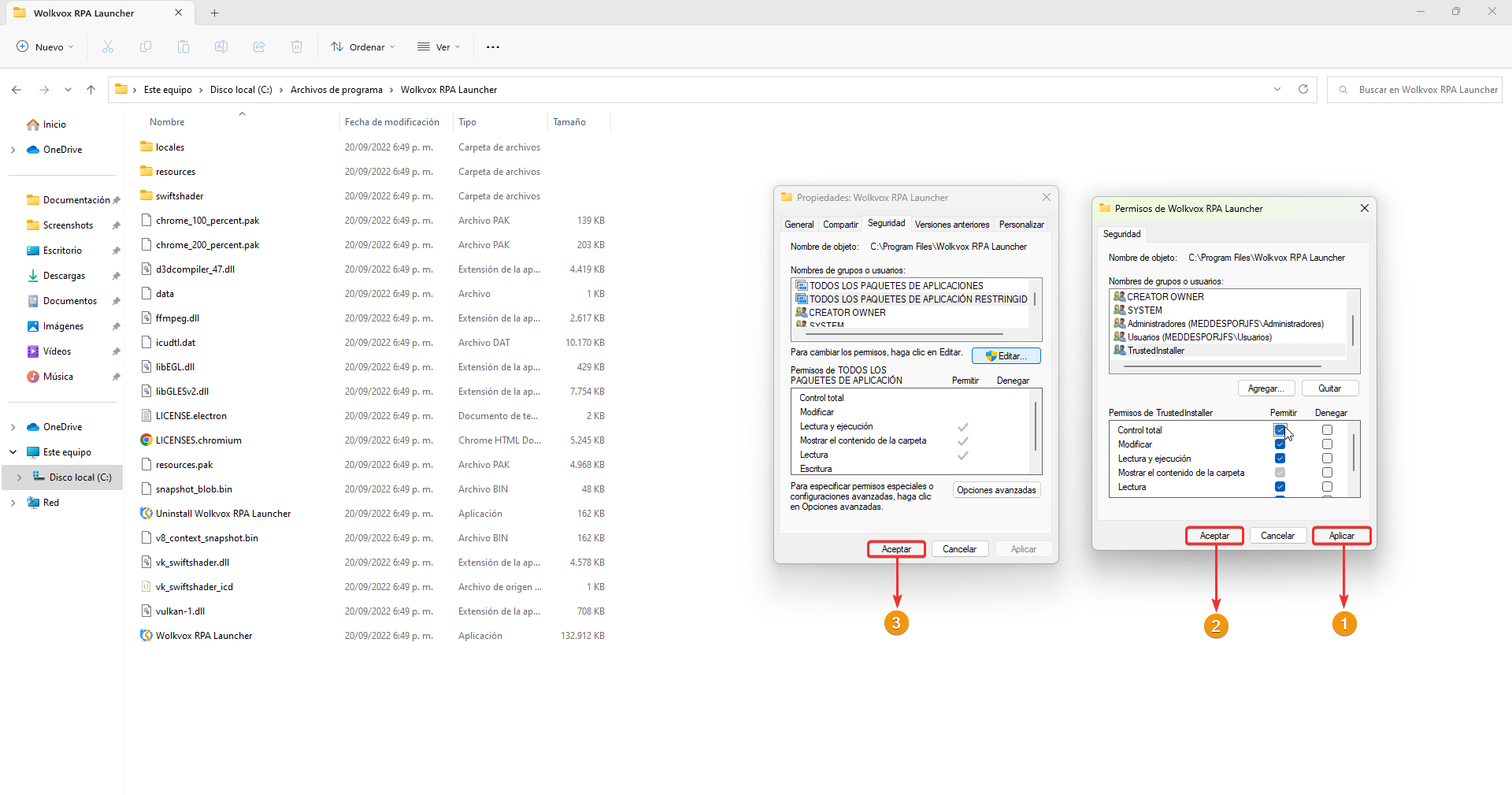Click the Rename icon in Explorer toolbar
This screenshot has height=795, width=1512.
221,47
